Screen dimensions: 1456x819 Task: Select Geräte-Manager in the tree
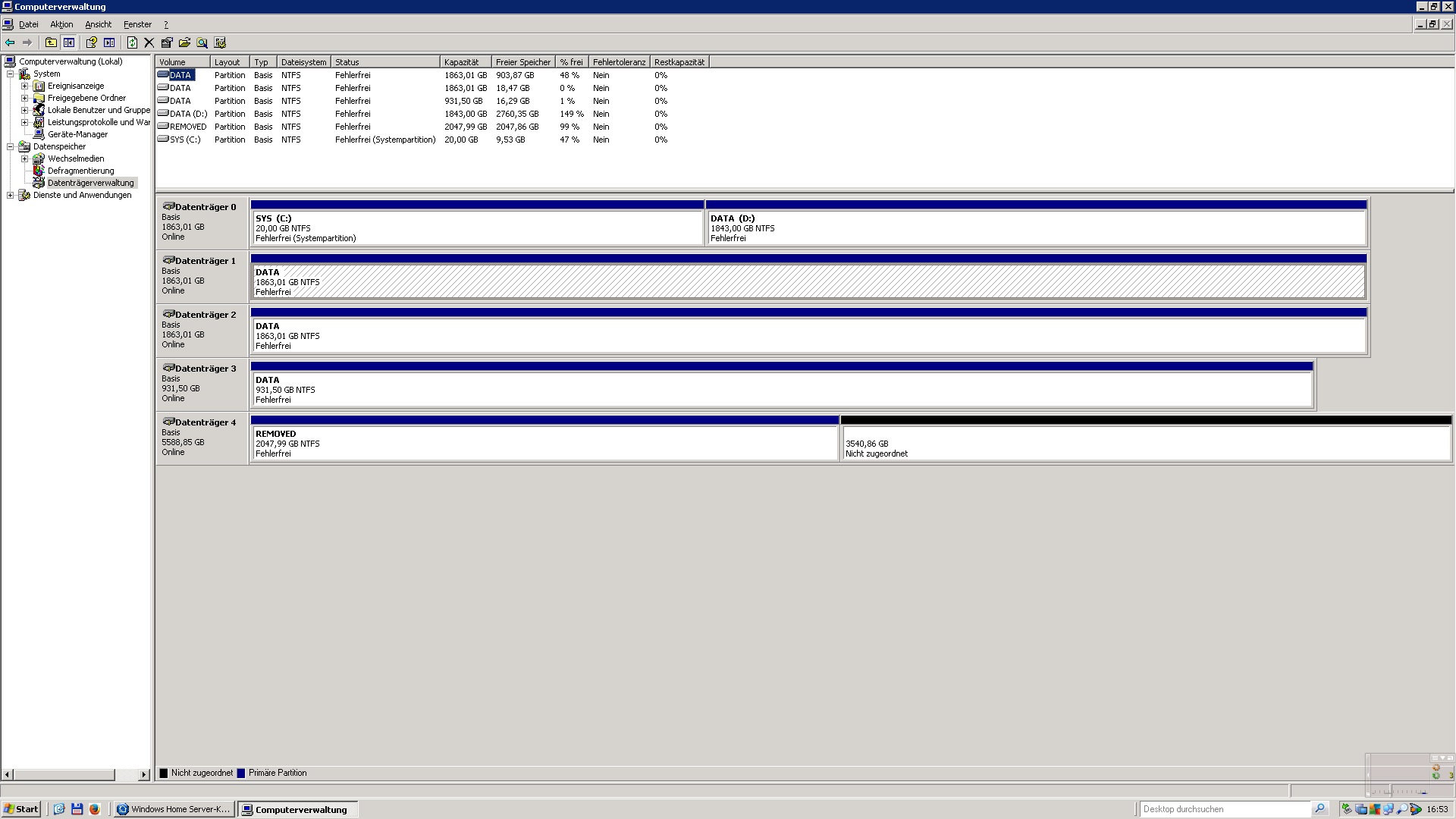77,135
